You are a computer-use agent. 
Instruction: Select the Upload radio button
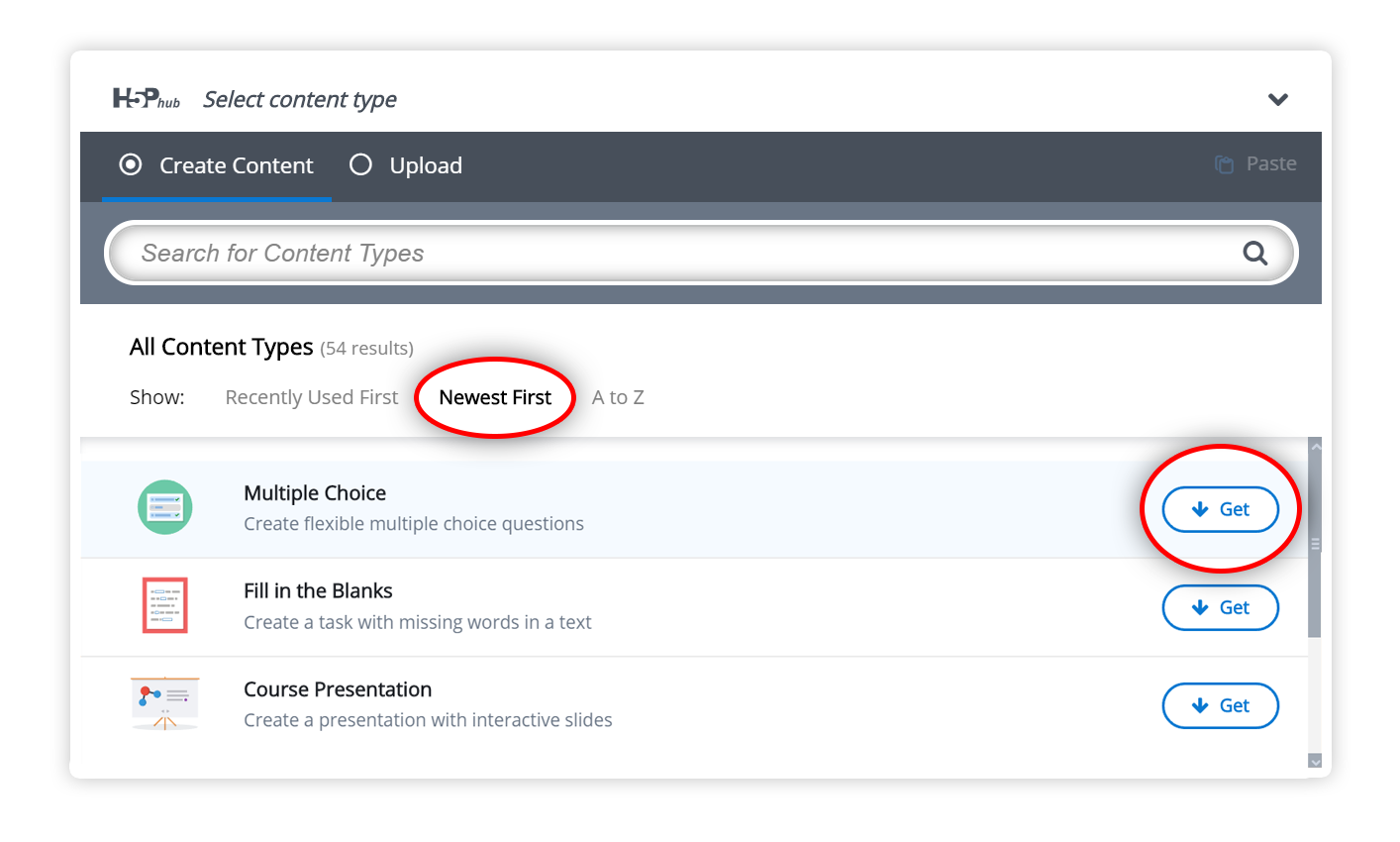coord(360,164)
